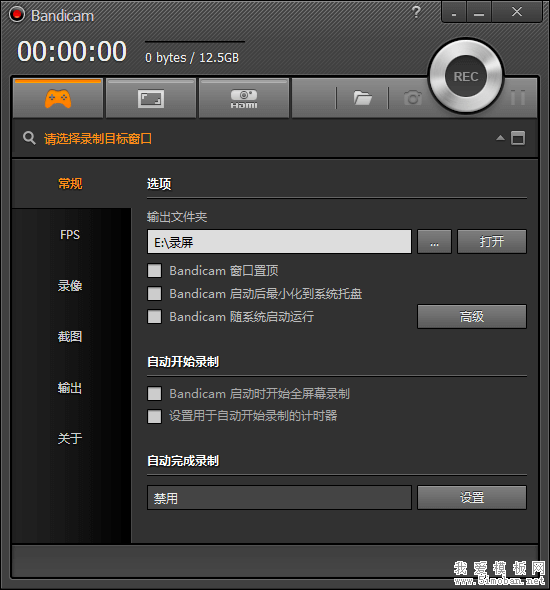Collapse panel with up arrow
This screenshot has width=550, height=590.
500,138
